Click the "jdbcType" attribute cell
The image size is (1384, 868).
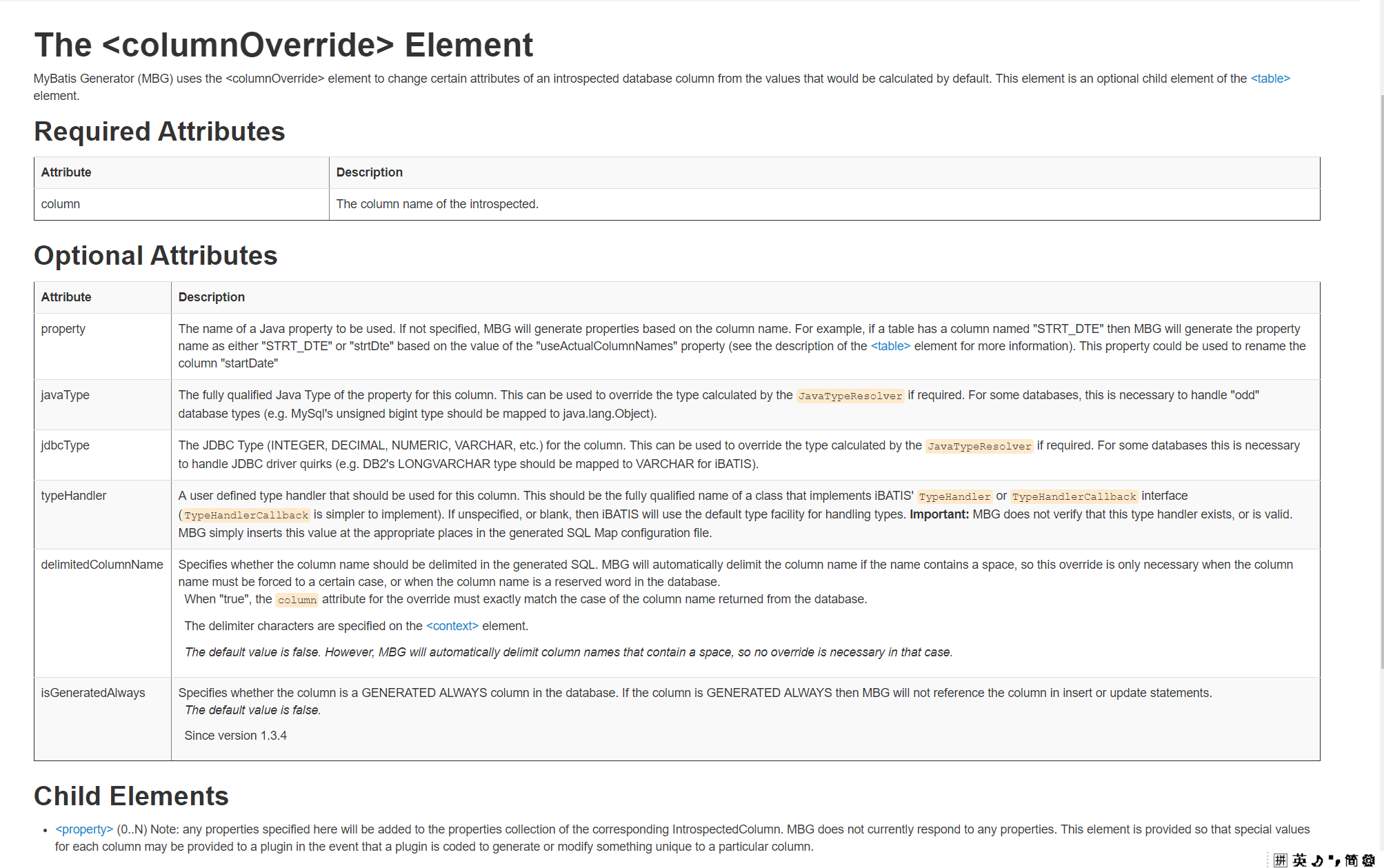[103, 455]
